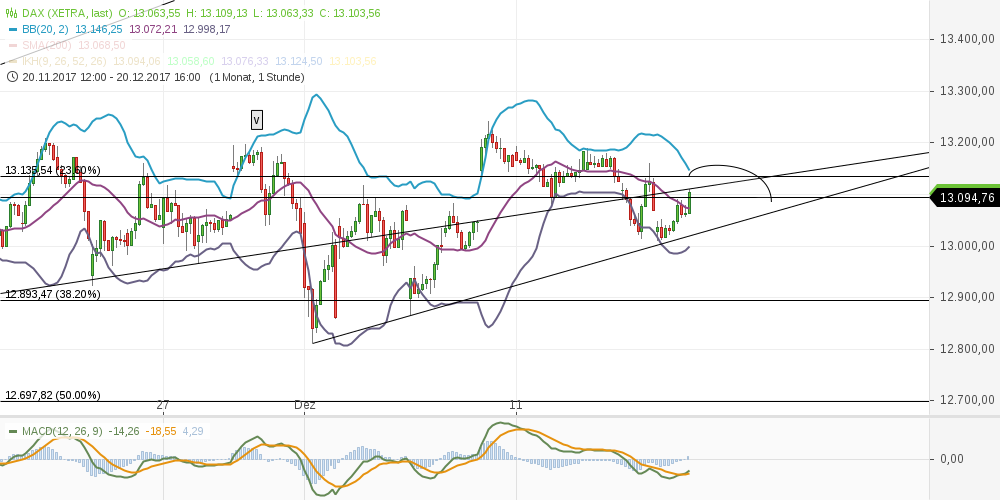The width and height of the screenshot is (1000, 500).
Task: Click the 12.697,82 (50.00%) Fibonacci label
Action: (53, 395)
